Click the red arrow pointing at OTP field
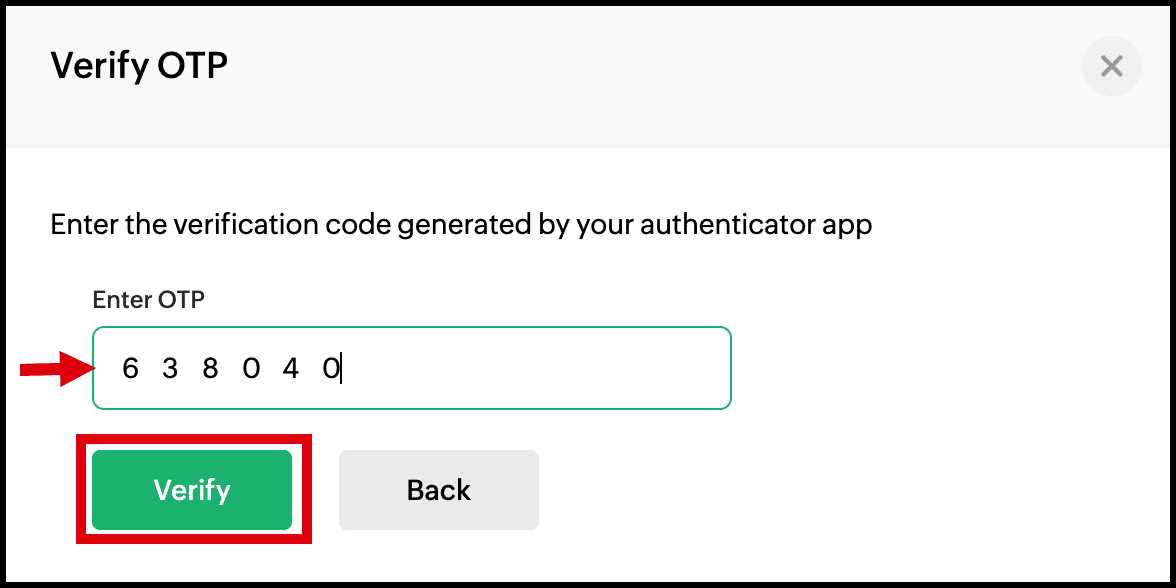Viewport: 1176px width, 588px height. click(57, 368)
